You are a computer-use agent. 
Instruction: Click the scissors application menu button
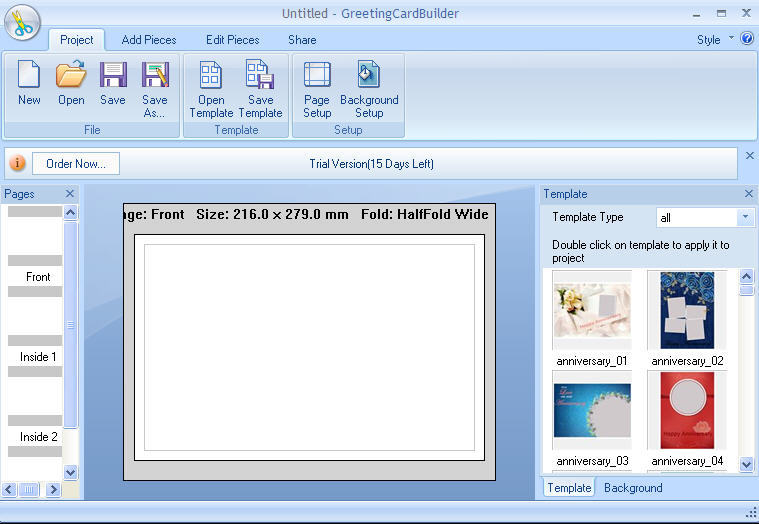(22, 23)
